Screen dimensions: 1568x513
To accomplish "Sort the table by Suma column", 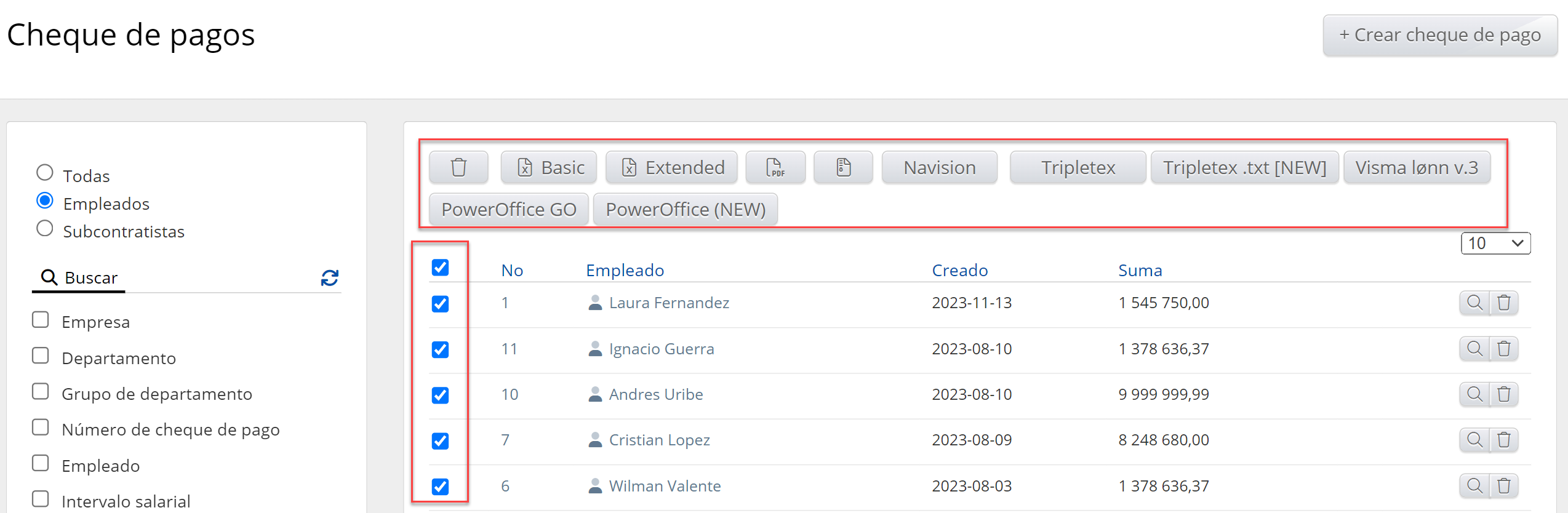I will click(1140, 271).
